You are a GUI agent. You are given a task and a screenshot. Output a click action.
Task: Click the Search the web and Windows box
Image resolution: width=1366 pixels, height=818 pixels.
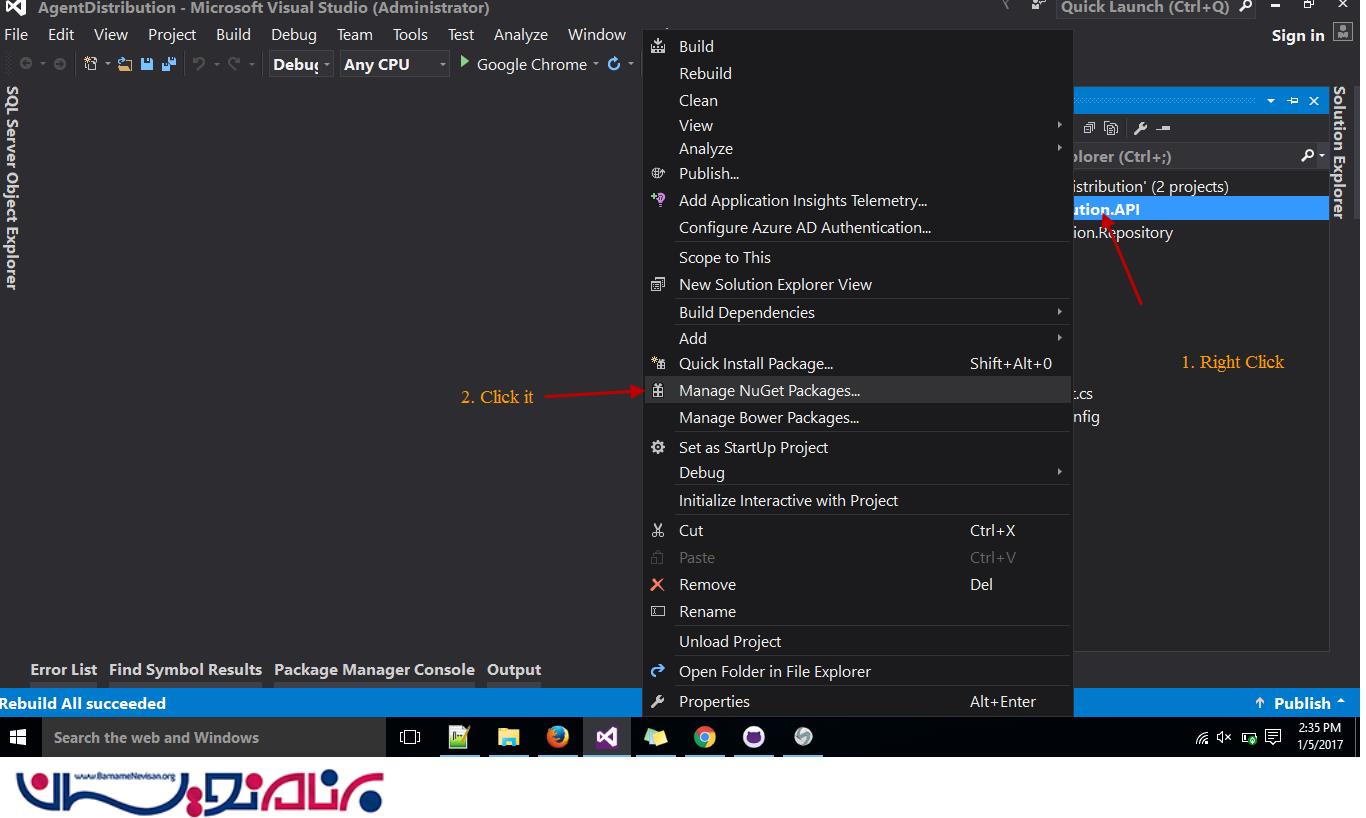[x=214, y=738]
